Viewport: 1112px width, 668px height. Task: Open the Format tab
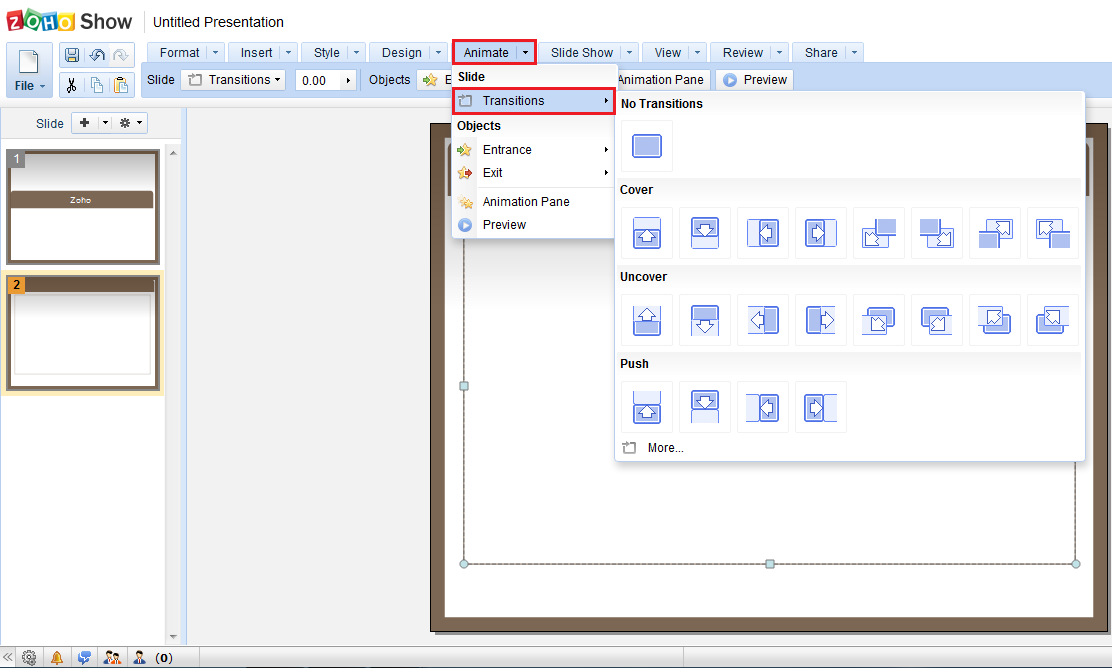[179, 52]
